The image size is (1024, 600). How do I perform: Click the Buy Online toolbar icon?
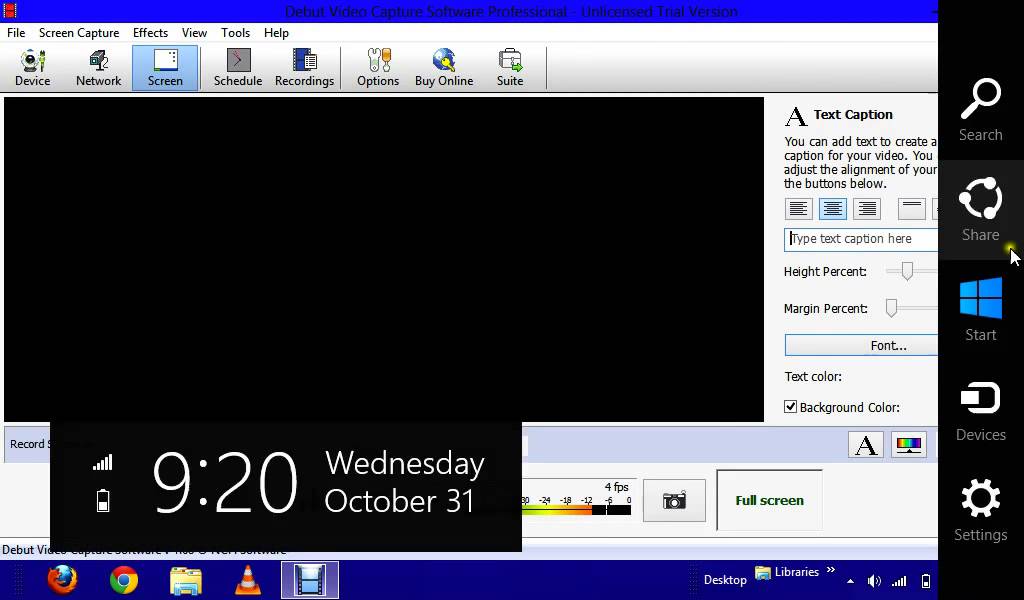(444, 68)
